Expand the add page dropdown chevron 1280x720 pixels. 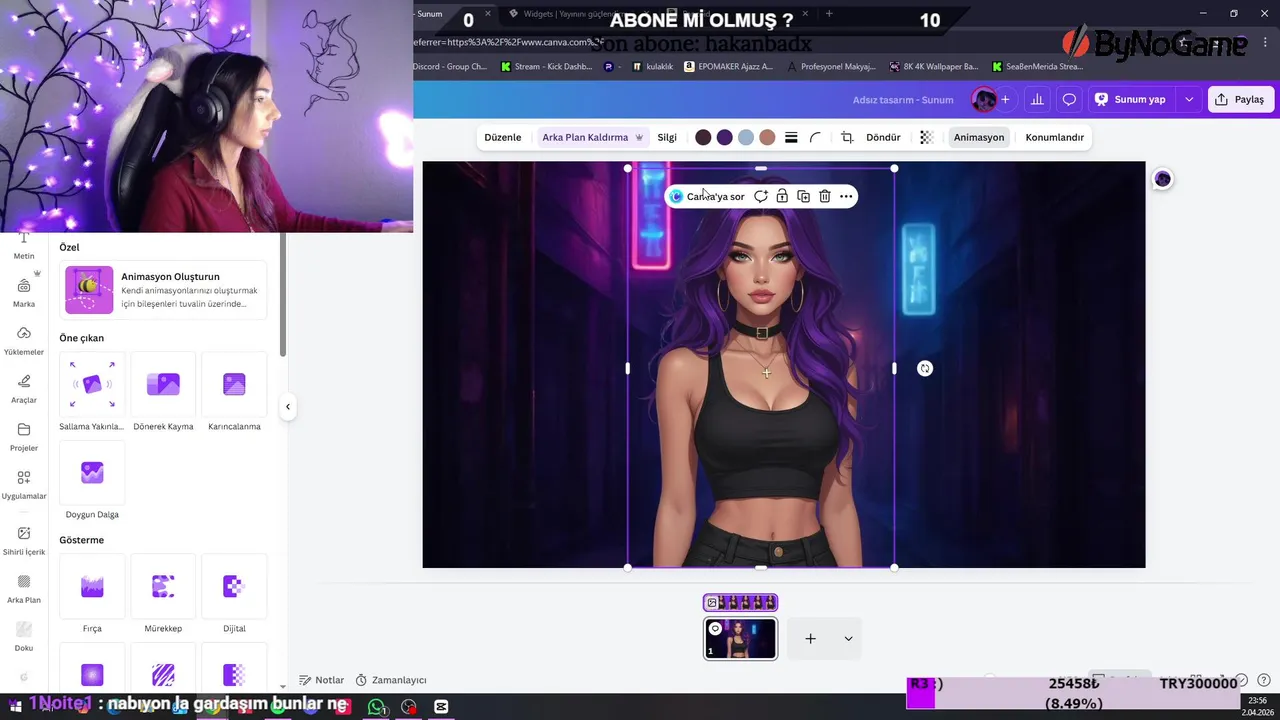(848, 639)
